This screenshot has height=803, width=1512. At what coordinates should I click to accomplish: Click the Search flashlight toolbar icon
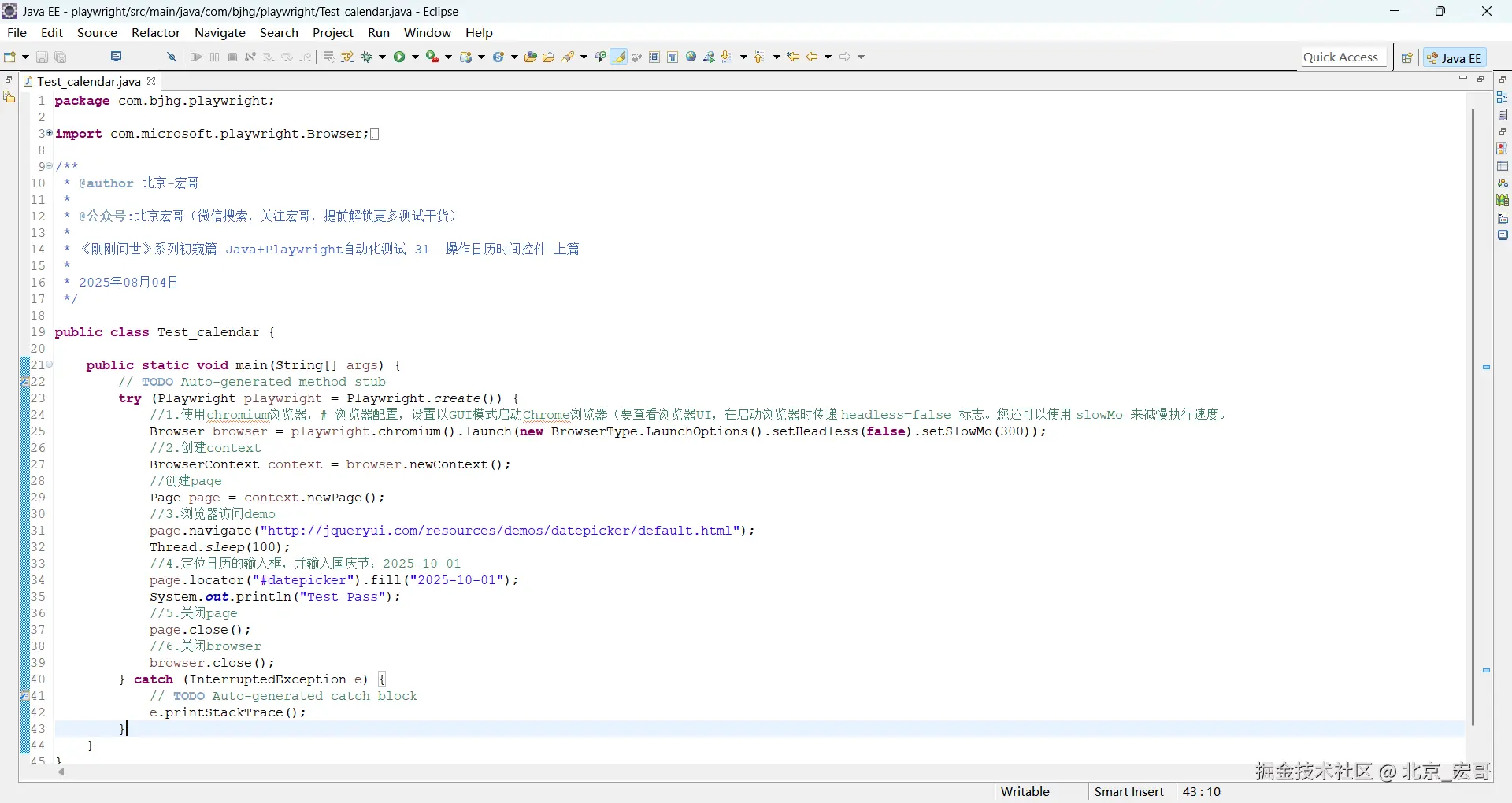click(x=568, y=57)
